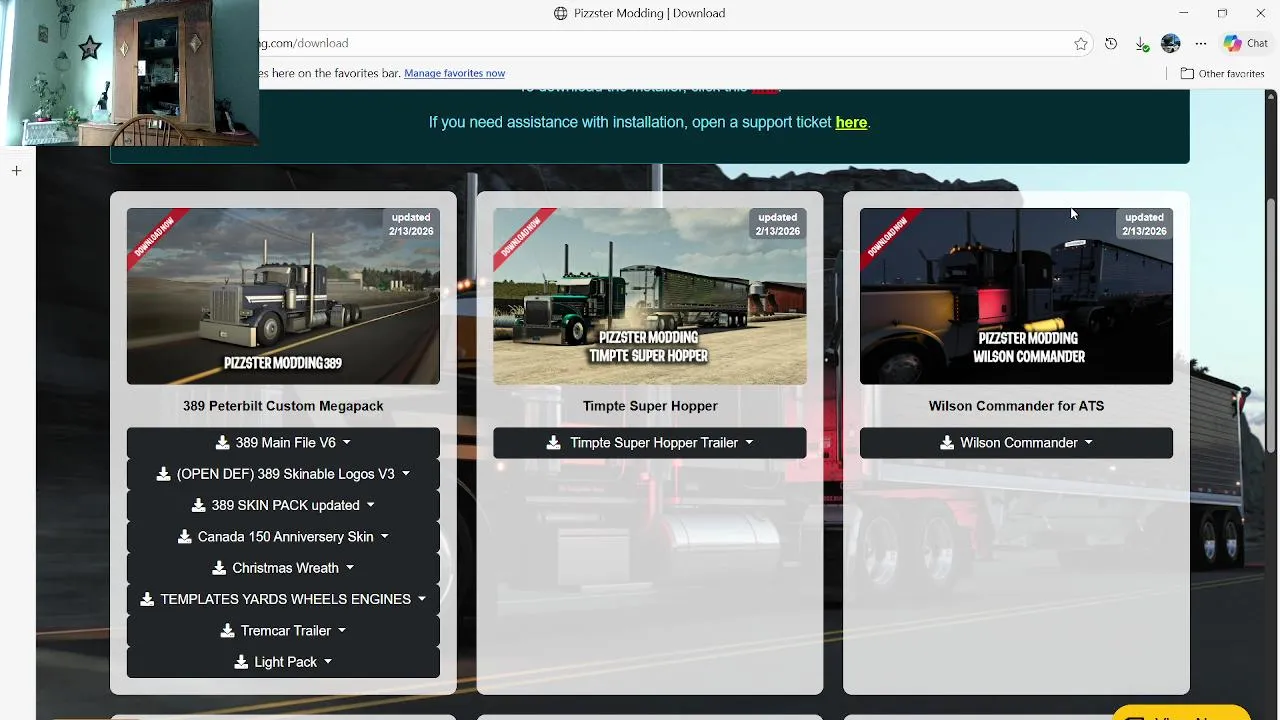Click download icon beside TEMPLATES YARDS WHEELS ENGINES
Screen dimensions: 1280x720
(148, 599)
